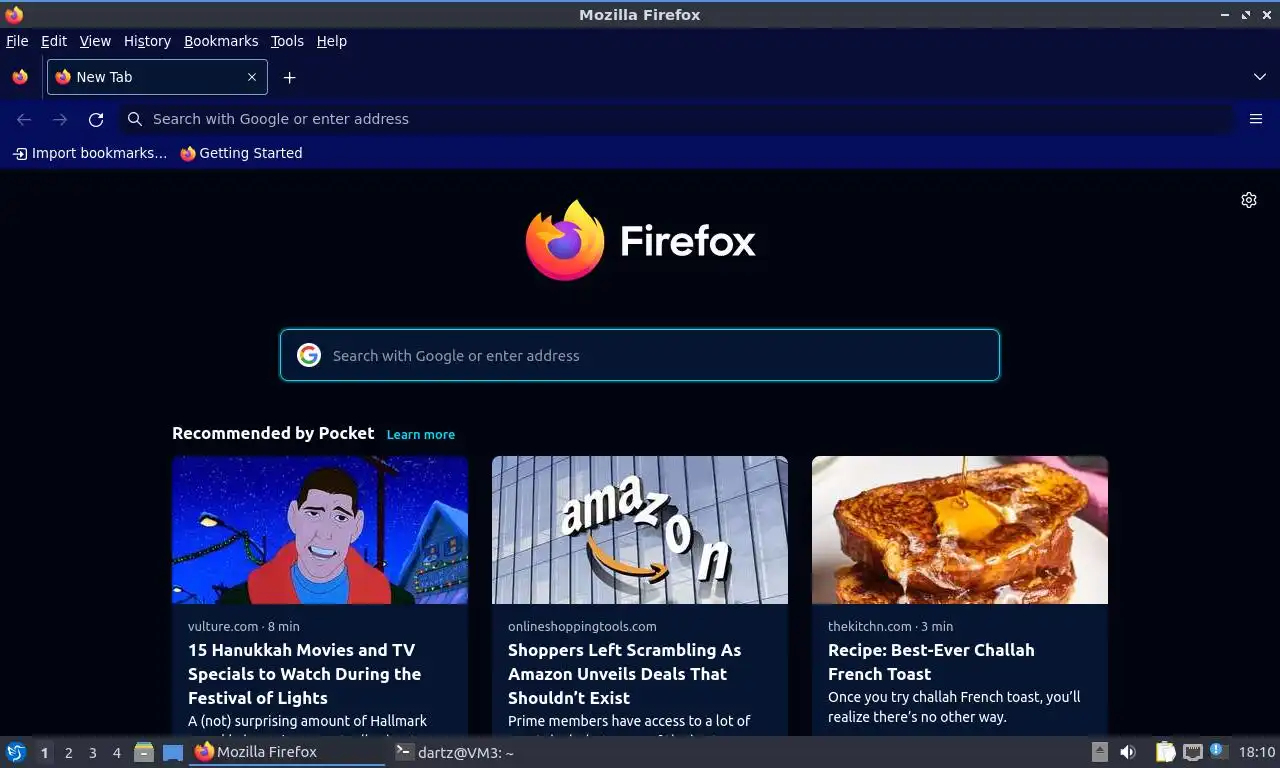Open the History menu
This screenshot has width=1280, height=768.
147,41
